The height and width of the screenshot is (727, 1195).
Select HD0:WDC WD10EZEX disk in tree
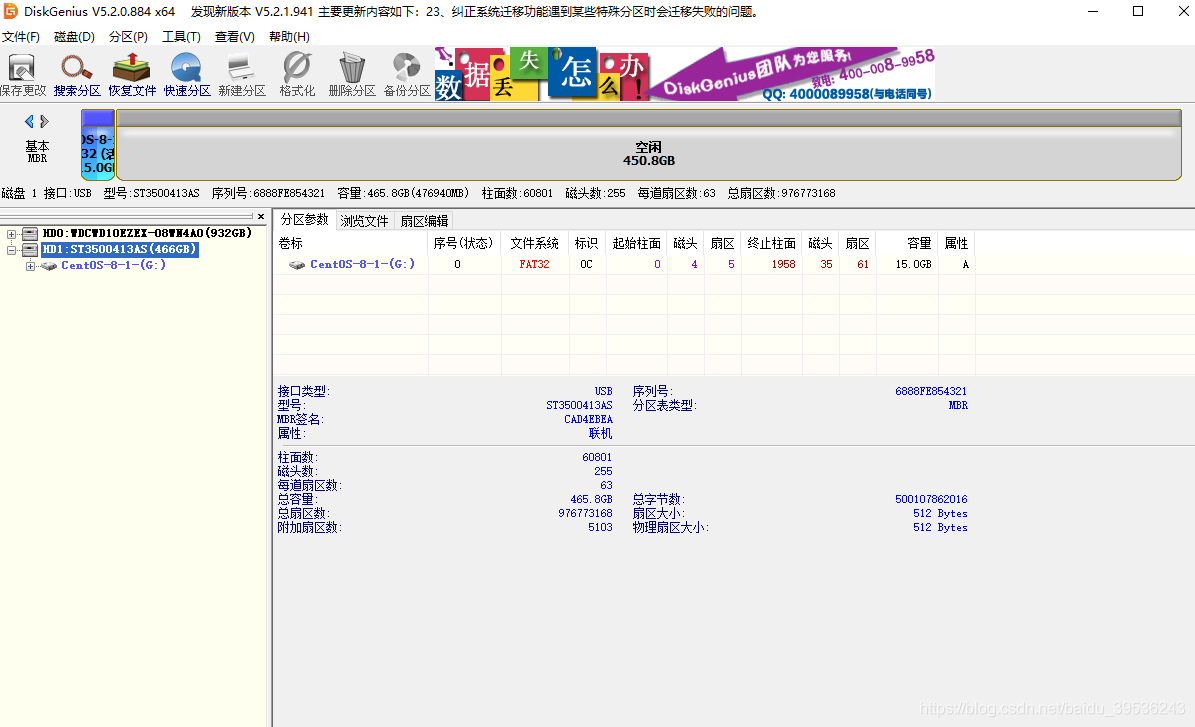147,233
